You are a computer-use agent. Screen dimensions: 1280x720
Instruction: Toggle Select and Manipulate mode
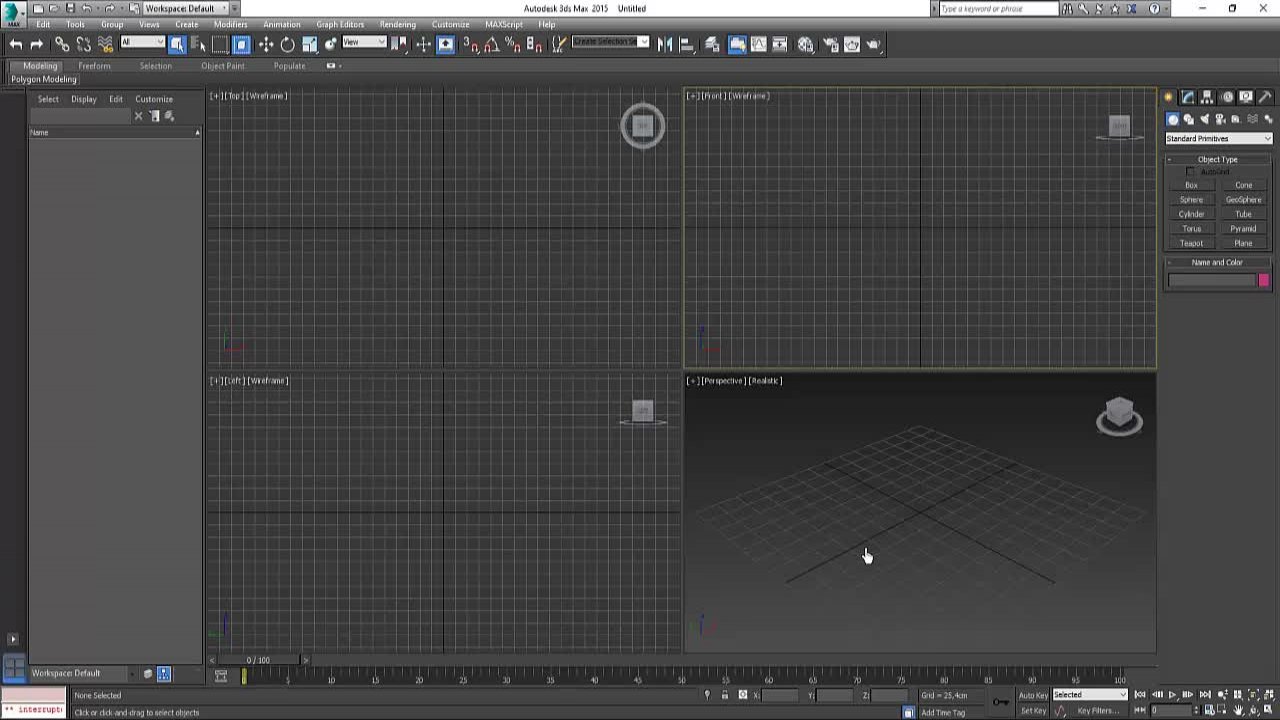(424, 44)
